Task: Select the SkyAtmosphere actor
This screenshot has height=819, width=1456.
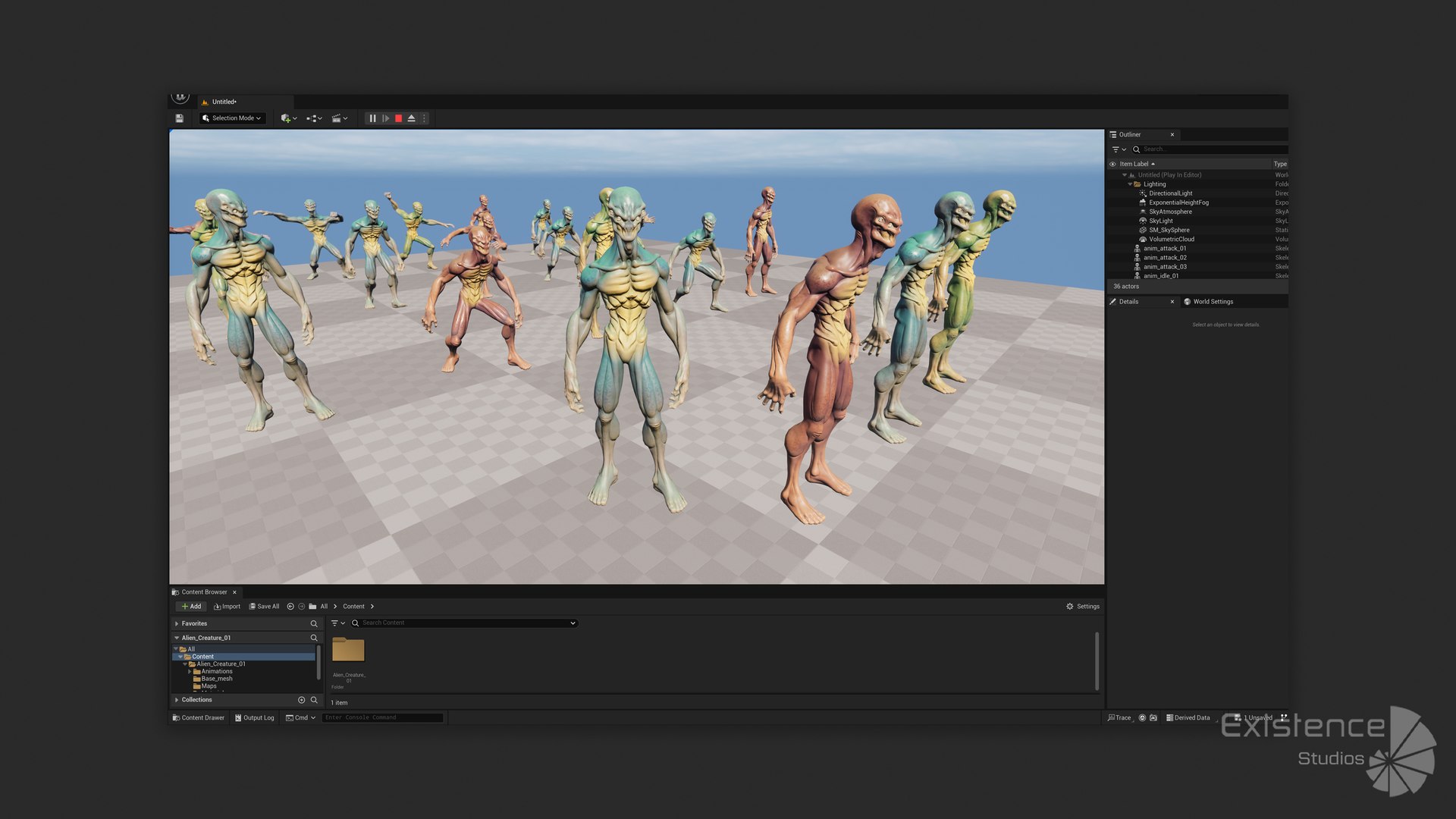Action: (x=1170, y=212)
